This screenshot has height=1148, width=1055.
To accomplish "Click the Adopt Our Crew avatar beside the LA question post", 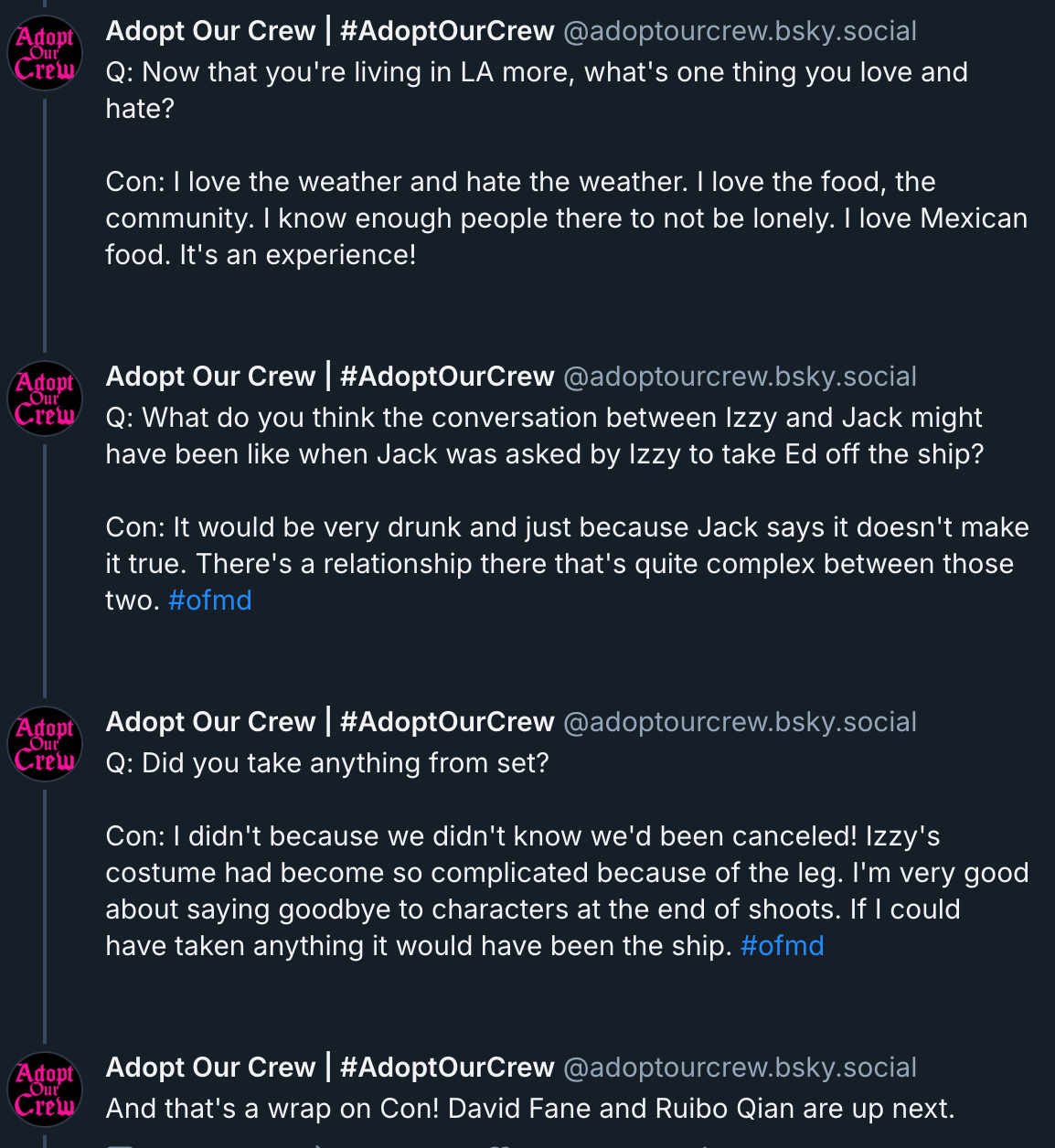I will point(45,53).
